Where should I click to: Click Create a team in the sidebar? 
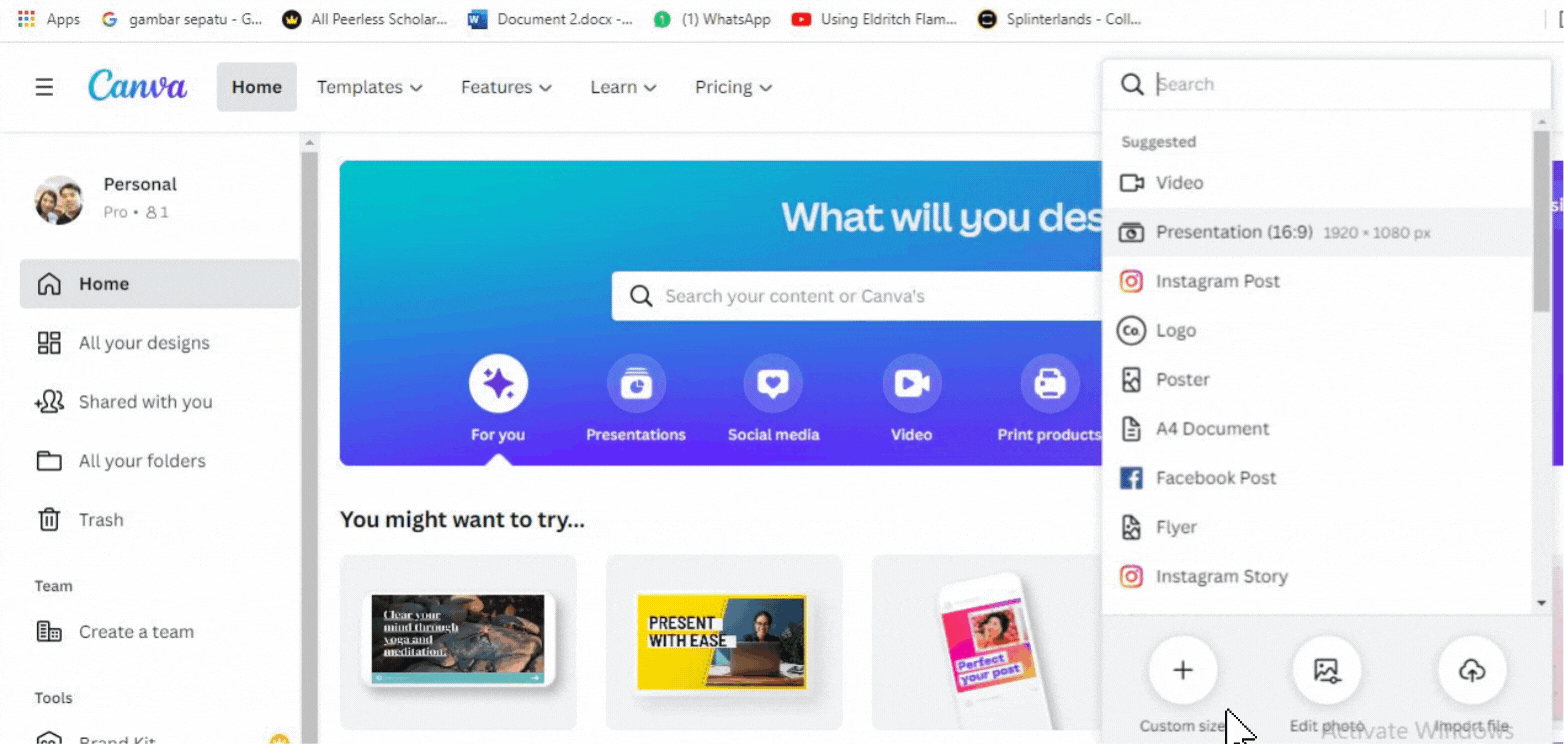[160, 632]
